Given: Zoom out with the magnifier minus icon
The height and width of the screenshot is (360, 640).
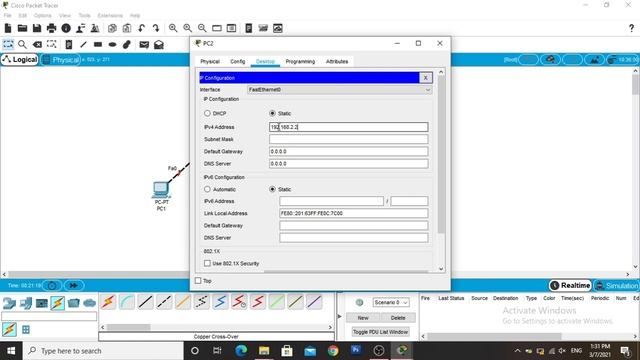Looking at the screenshot, I should tap(202, 28).
